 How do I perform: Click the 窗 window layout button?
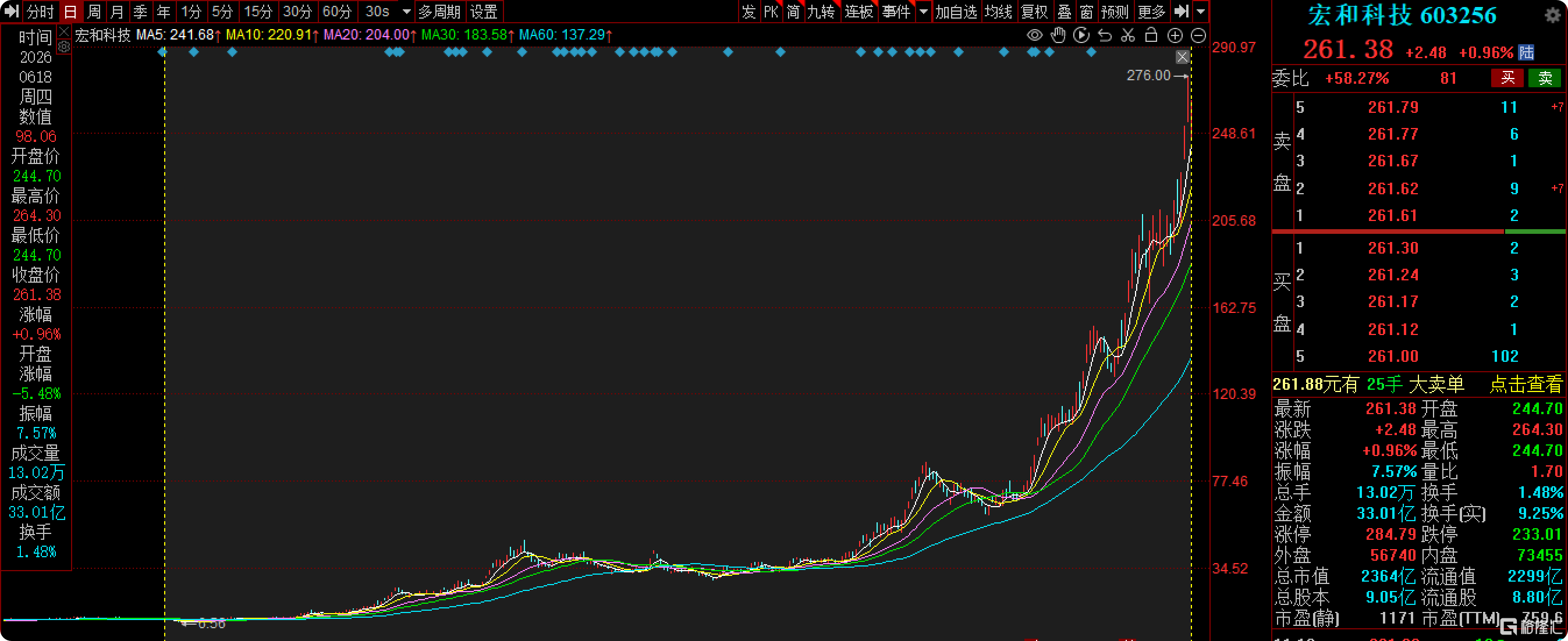1087,11
